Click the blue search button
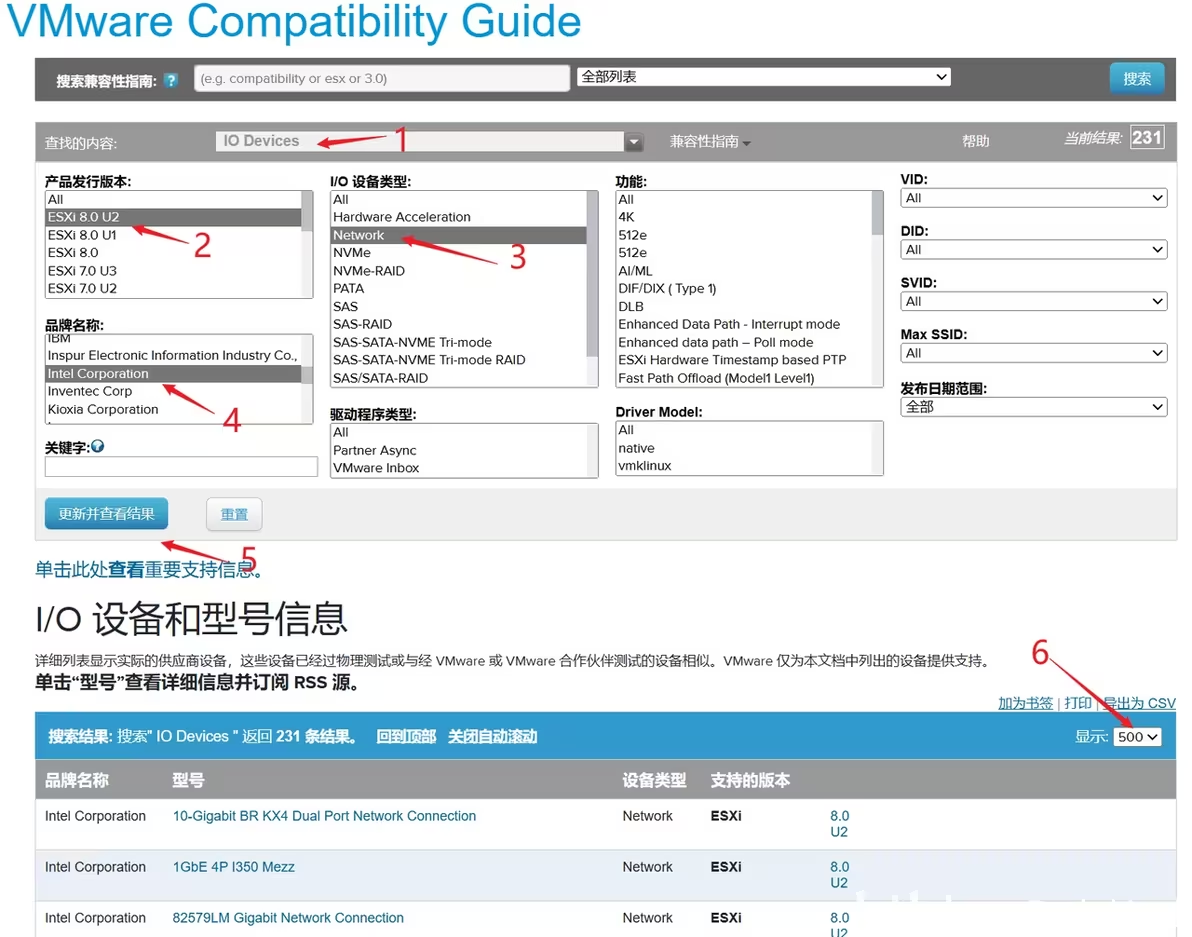 click(1136, 79)
